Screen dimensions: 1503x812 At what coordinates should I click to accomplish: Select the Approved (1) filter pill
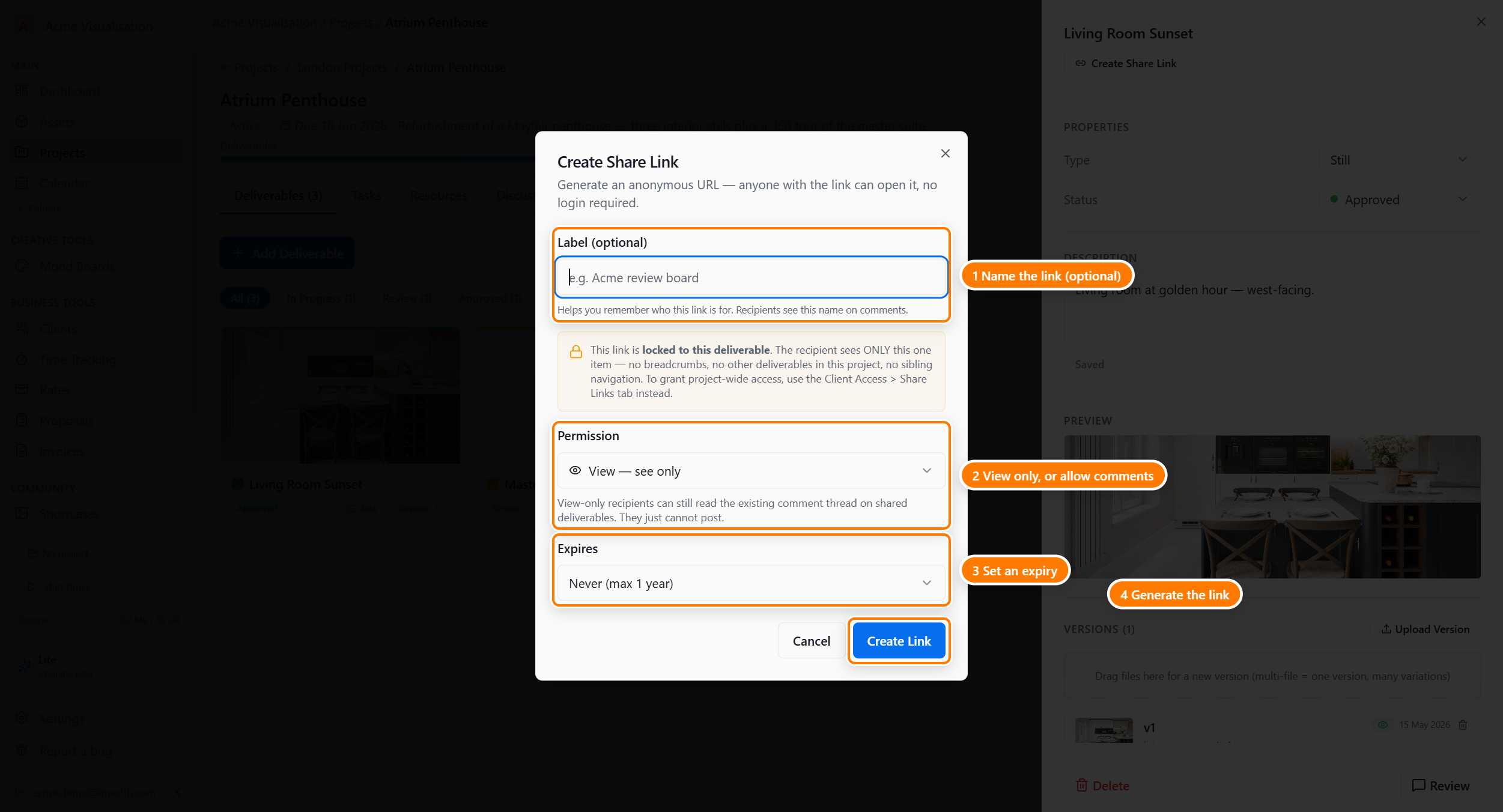tap(490, 298)
